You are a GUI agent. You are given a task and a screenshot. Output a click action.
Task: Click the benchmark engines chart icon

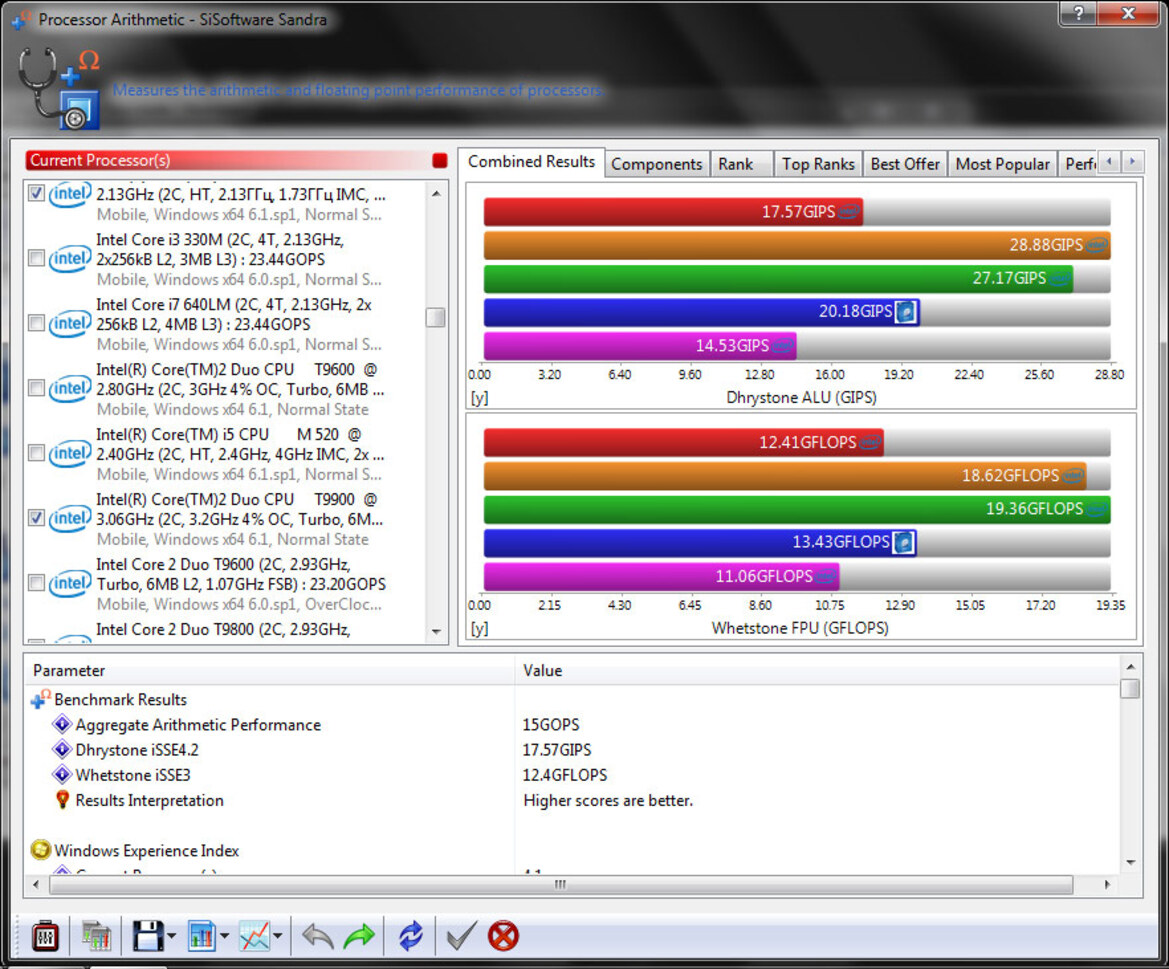[x=96, y=936]
